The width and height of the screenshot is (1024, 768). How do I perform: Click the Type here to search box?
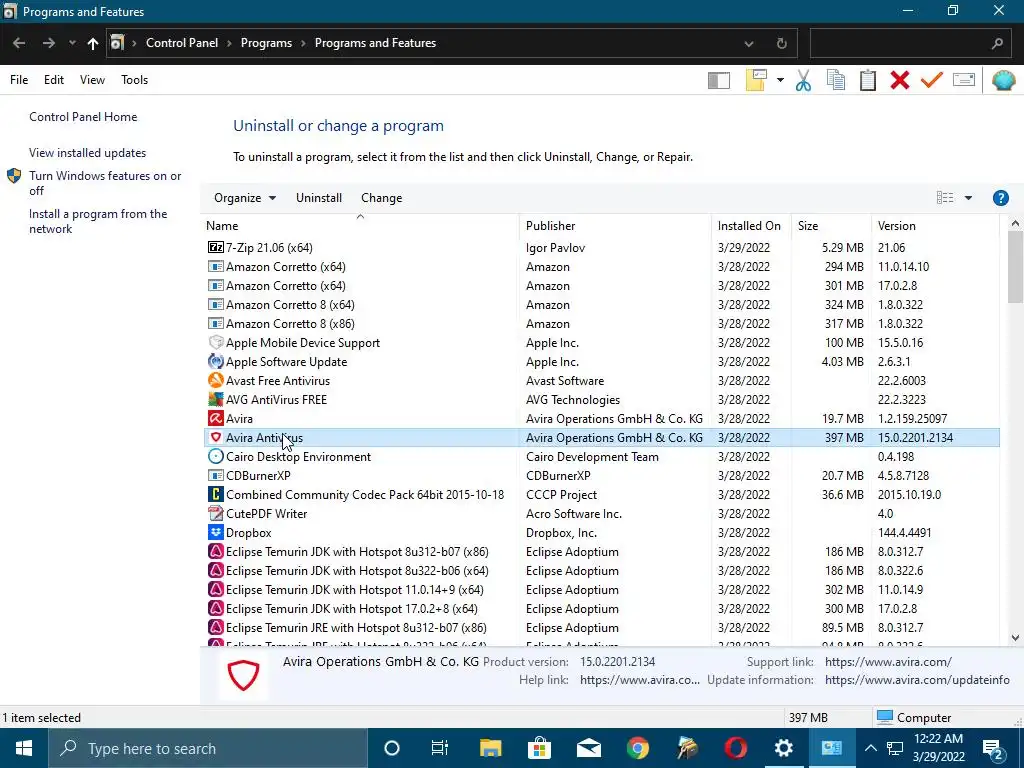click(208, 748)
